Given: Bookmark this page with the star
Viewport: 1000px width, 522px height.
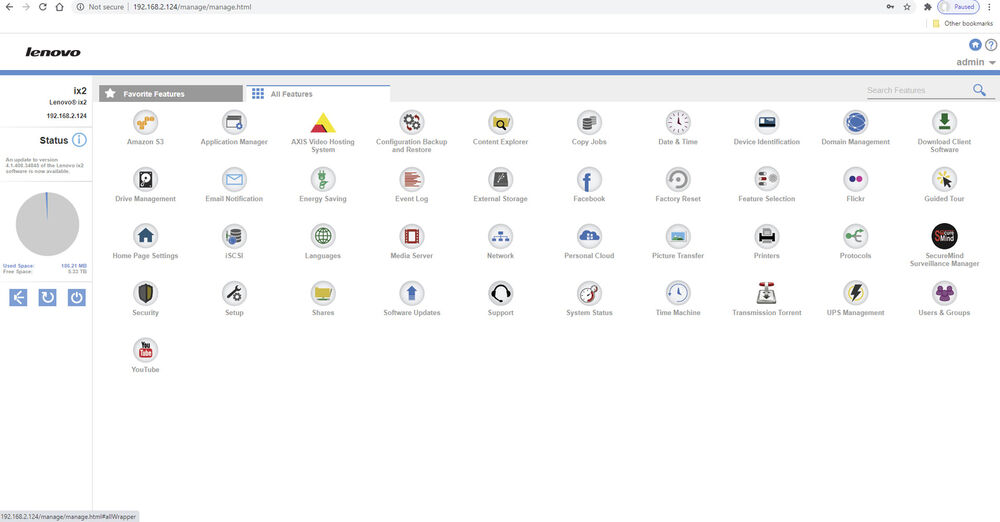Looking at the screenshot, I should click(x=907, y=7).
